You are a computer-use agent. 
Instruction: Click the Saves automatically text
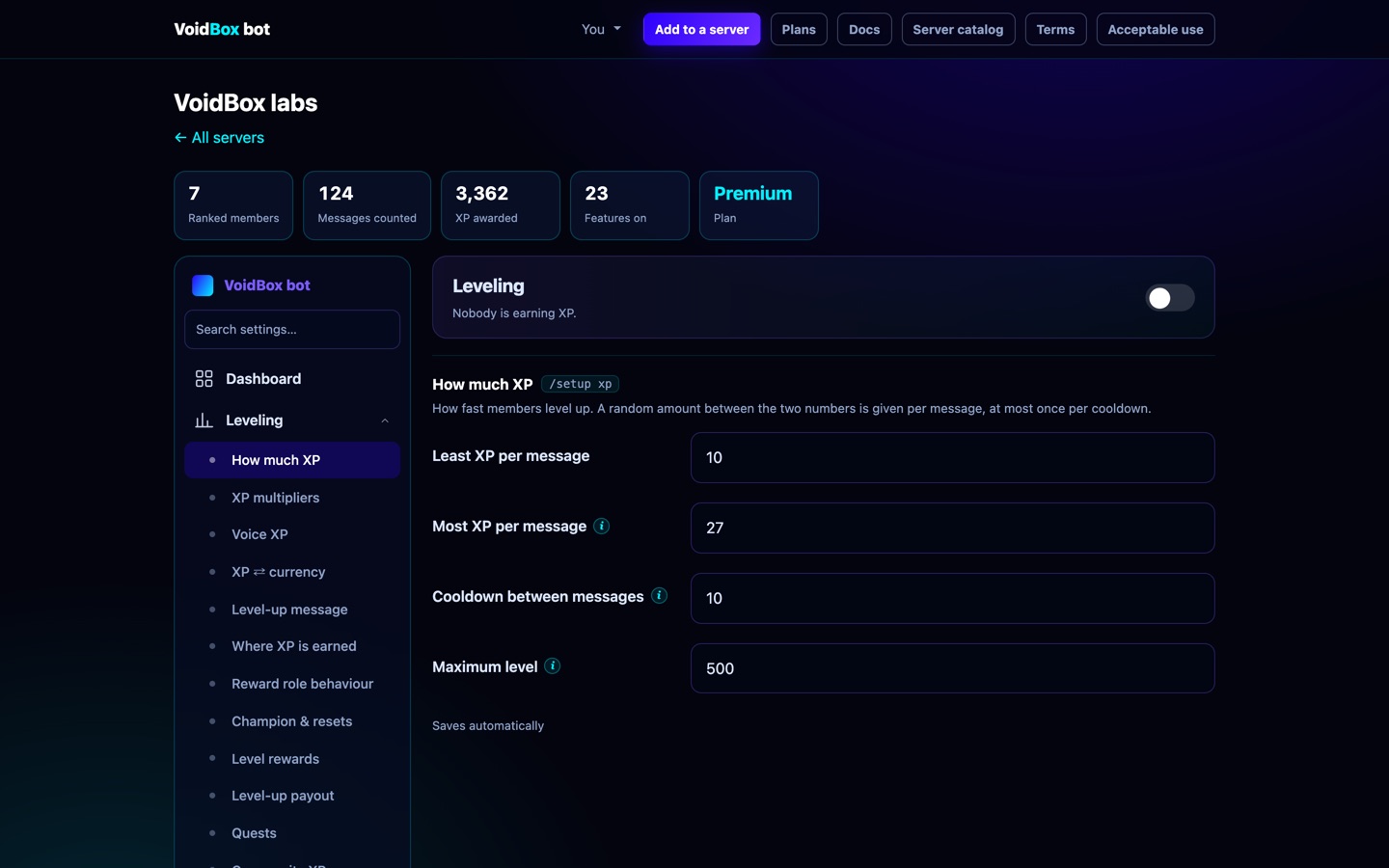click(488, 725)
